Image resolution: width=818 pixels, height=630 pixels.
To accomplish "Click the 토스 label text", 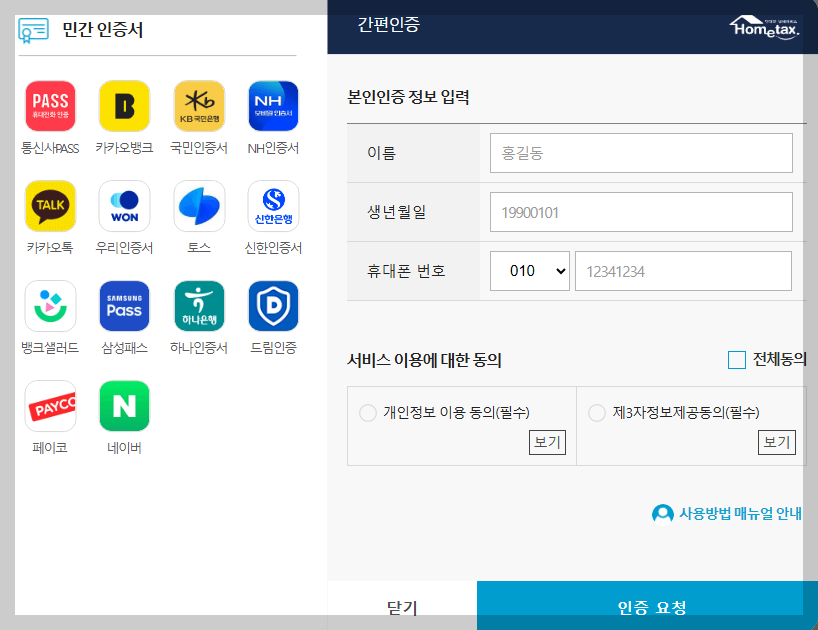I will [x=199, y=248].
